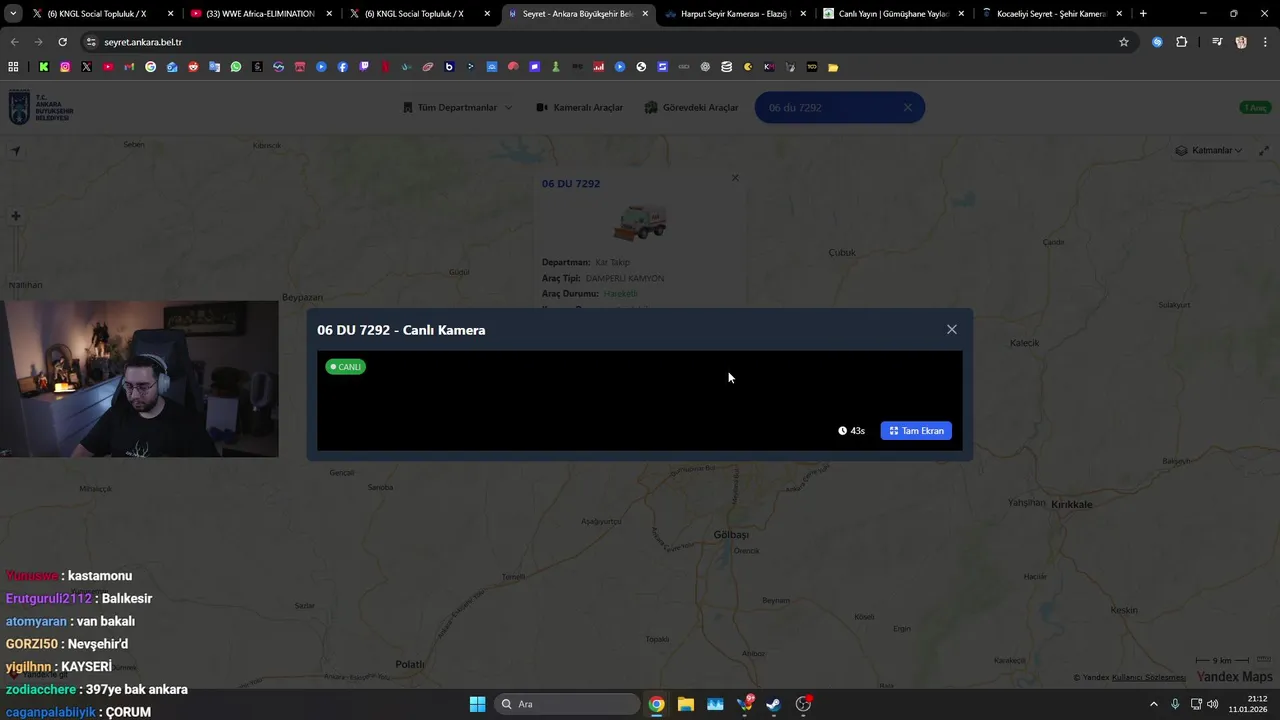
Task: Open the Facebook bookmark
Action: click(342, 67)
